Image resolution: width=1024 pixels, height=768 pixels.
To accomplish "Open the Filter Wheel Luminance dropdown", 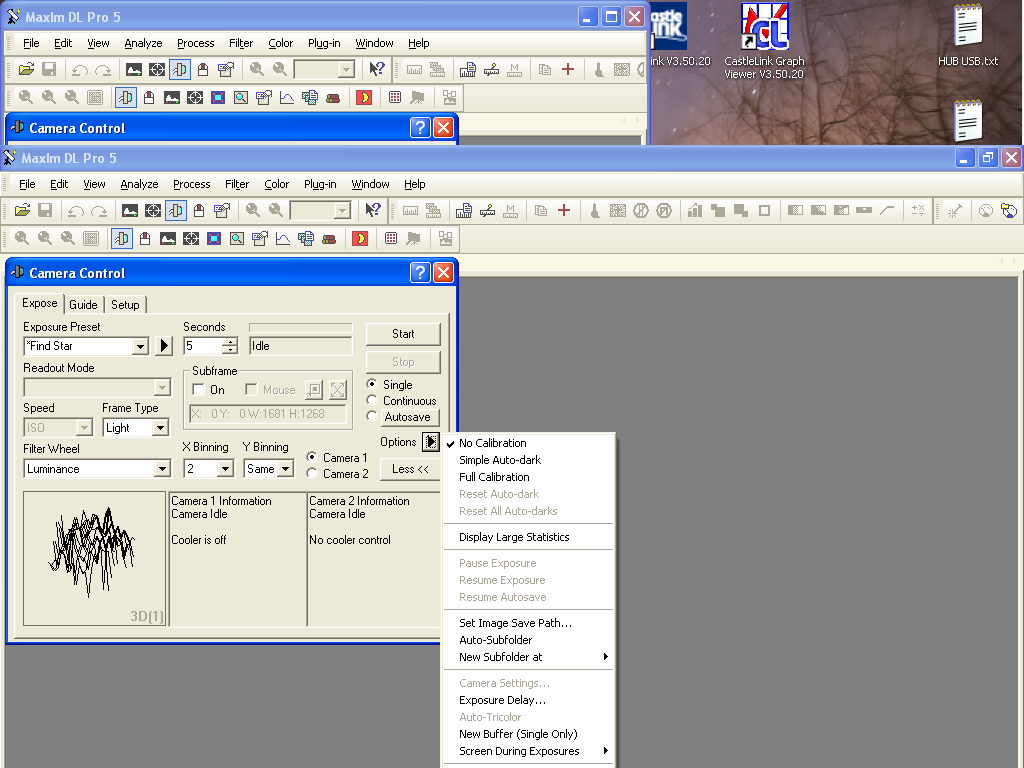I will [162, 469].
